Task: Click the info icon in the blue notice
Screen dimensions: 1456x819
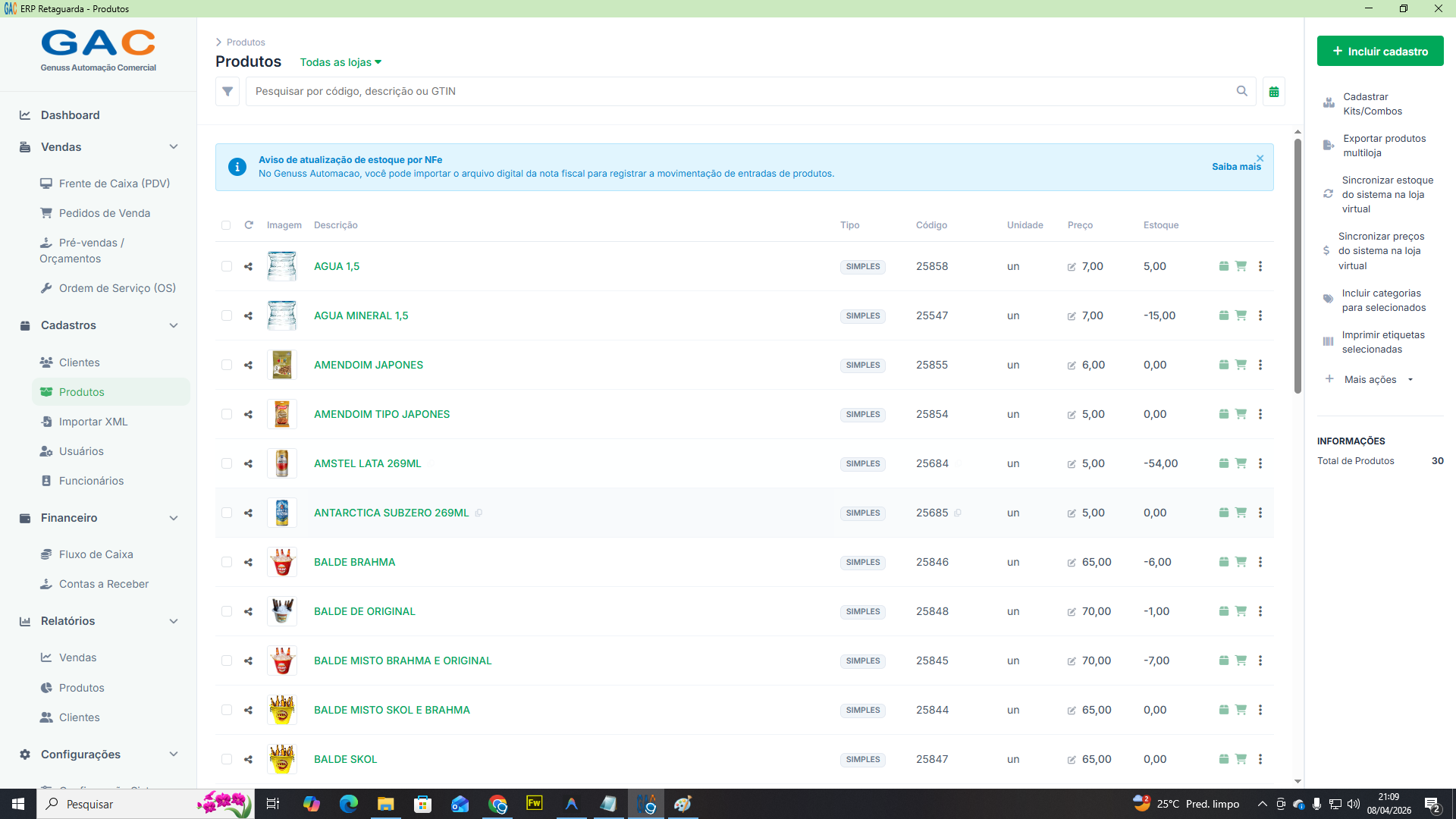Action: click(x=237, y=167)
